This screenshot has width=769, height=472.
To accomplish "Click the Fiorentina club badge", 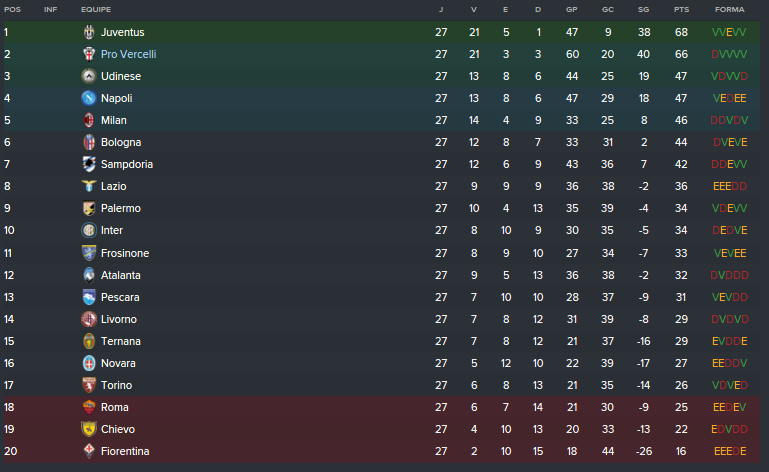I will (x=89, y=451).
